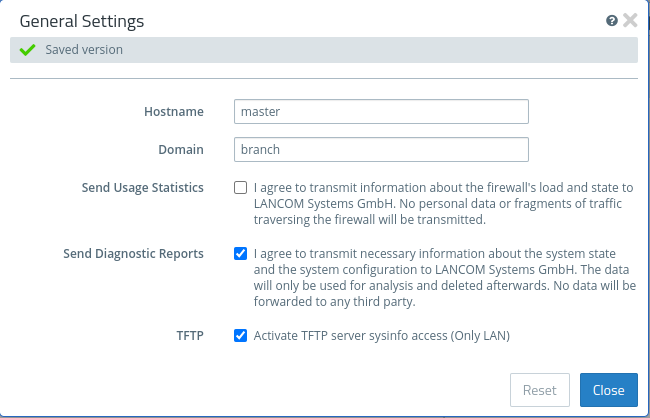Click the Send Usage Statistics label

tap(143, 187)
